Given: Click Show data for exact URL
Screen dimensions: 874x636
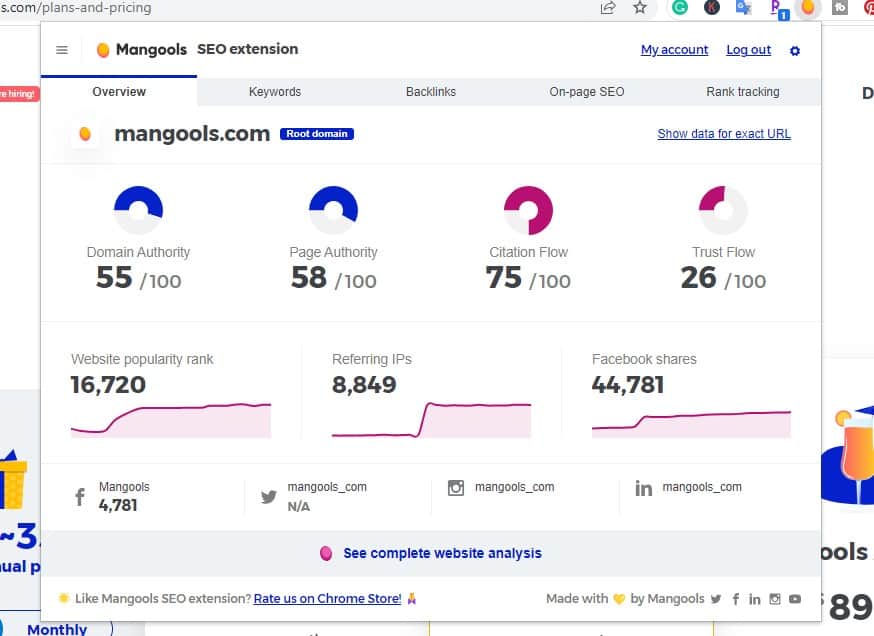Looking at the screenshot, I should point(724,134).
